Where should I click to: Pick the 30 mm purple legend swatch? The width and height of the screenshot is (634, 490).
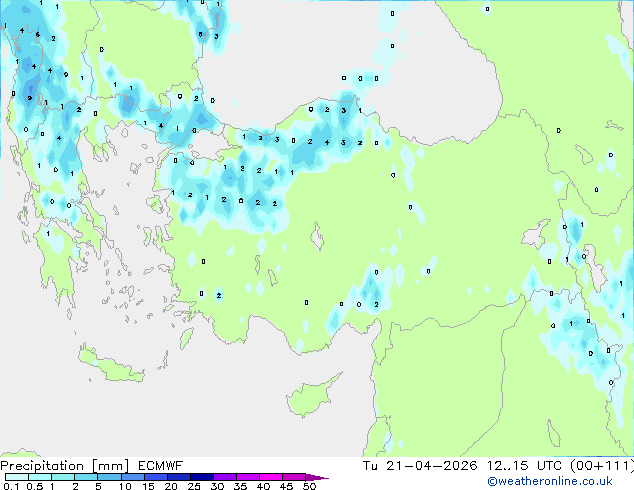[x=224, y=477]
